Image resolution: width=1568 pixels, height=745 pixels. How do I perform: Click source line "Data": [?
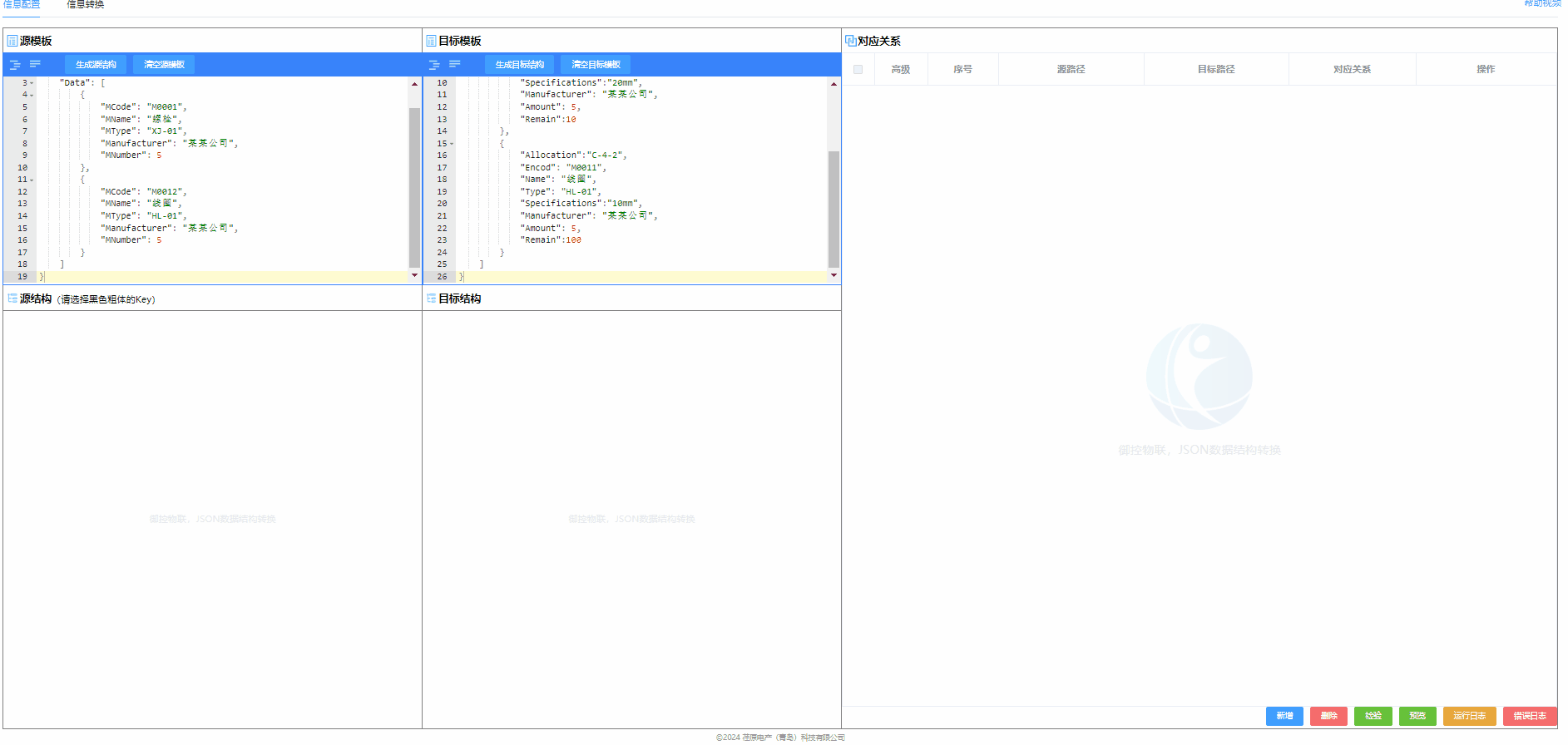[82, 83]
